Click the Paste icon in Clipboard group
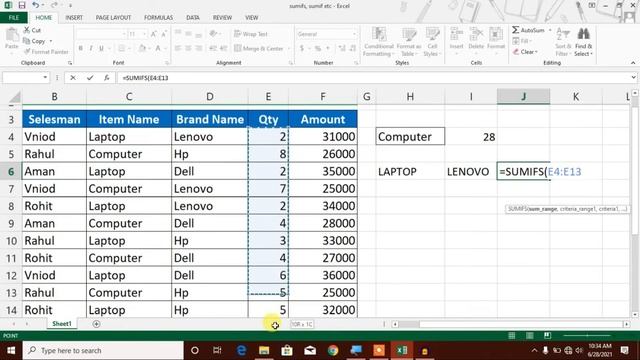640x360 pixels. 12,35
